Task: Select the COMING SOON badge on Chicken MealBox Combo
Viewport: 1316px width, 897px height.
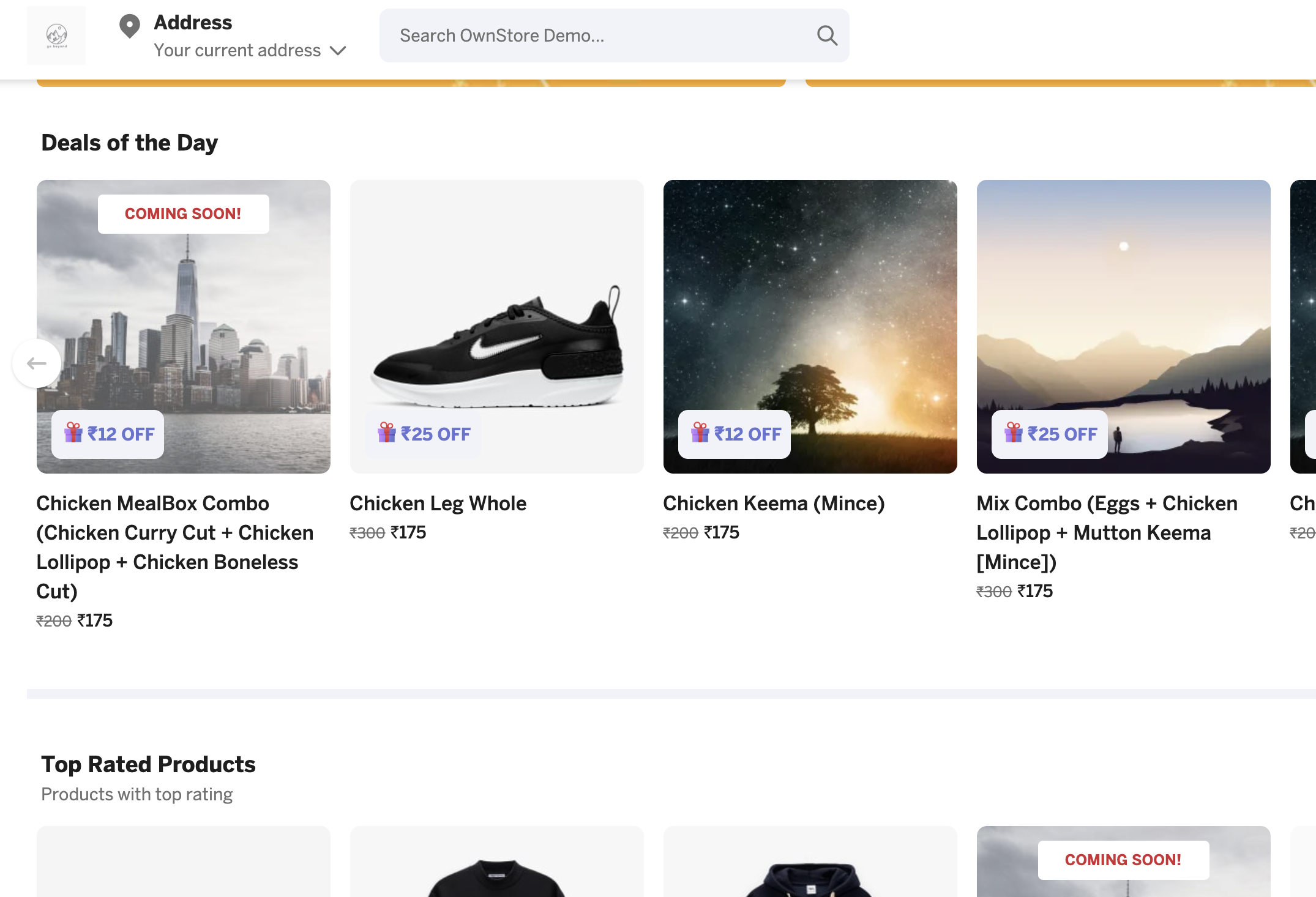Action: click(x=182, y=213)
